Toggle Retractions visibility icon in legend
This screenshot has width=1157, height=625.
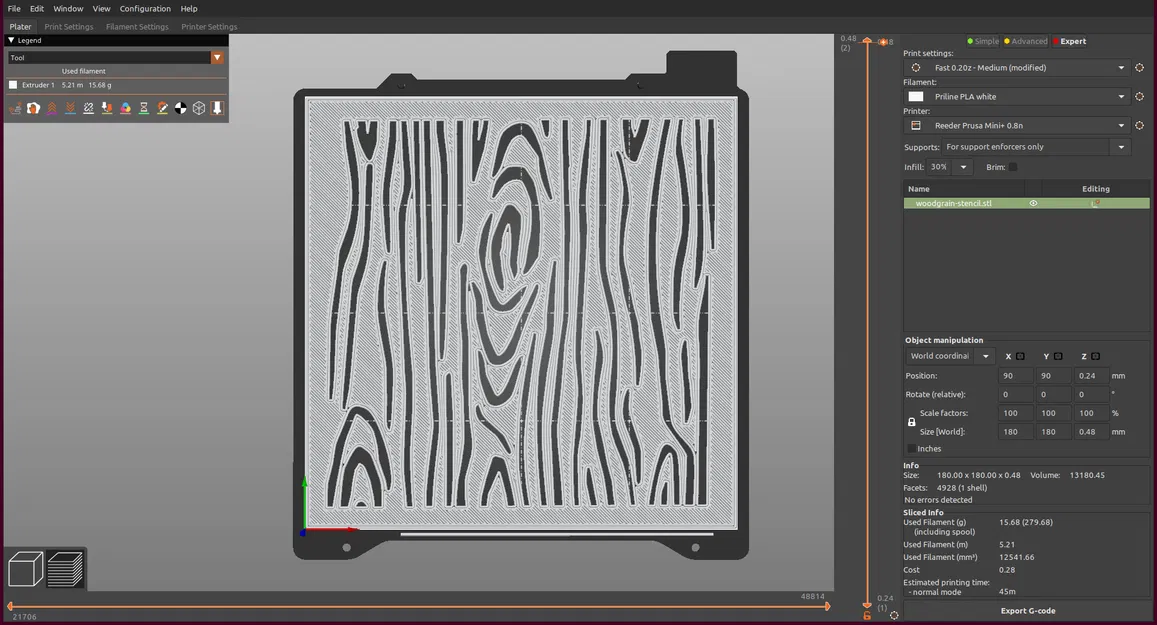52,108
